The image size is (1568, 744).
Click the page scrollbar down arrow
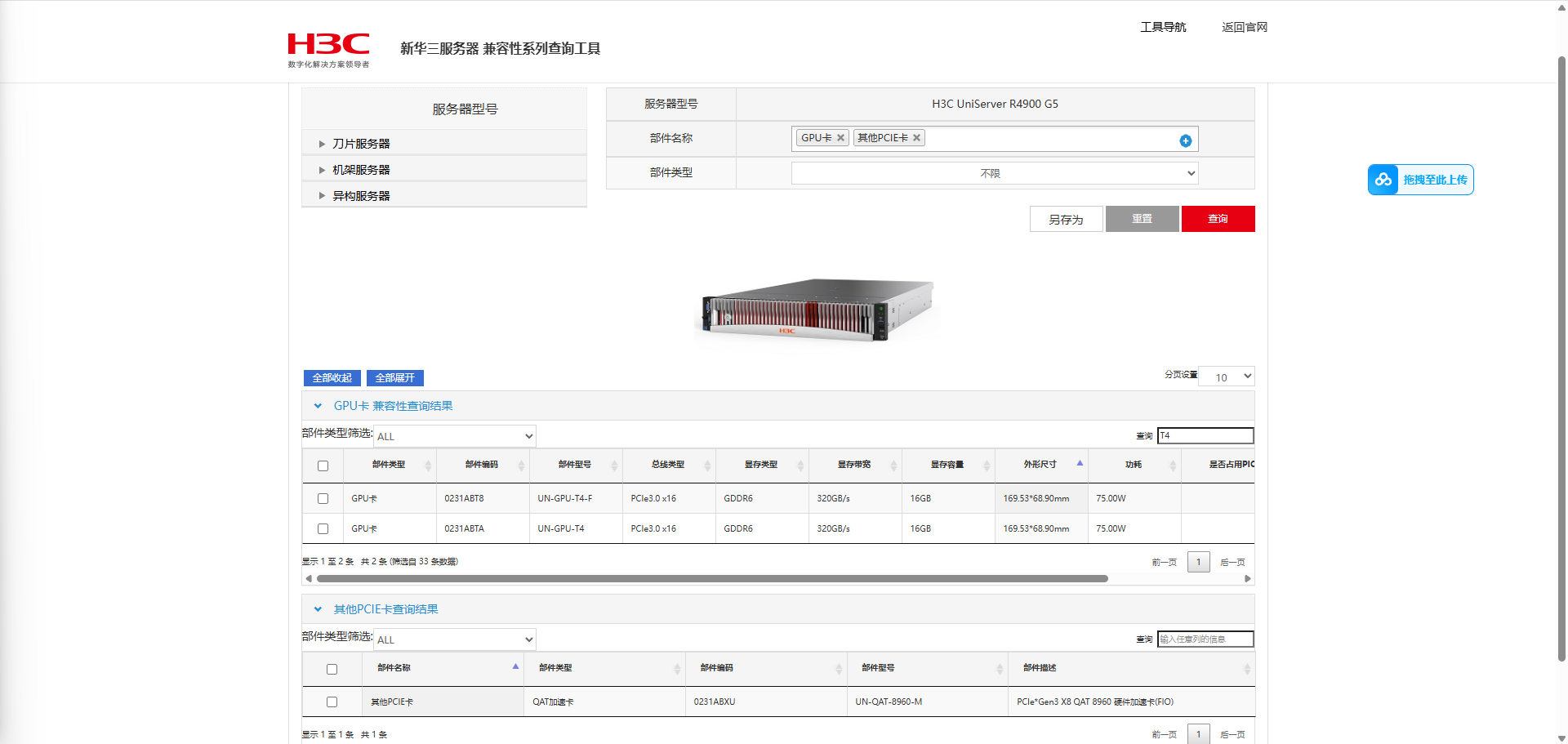pyautogui.click(x=1561, y=738)
